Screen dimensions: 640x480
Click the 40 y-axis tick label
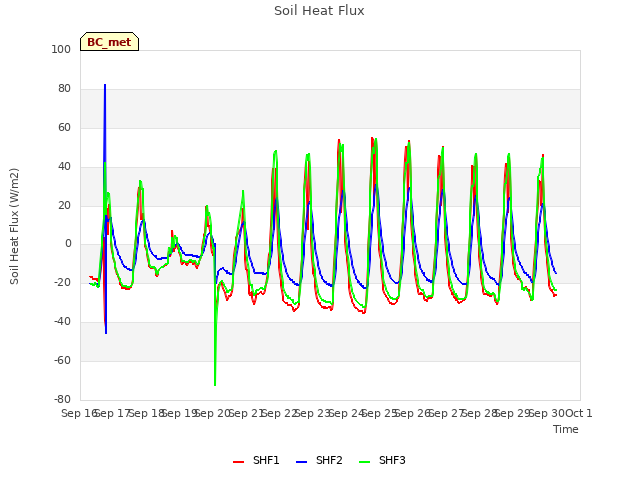coord(64,167)
